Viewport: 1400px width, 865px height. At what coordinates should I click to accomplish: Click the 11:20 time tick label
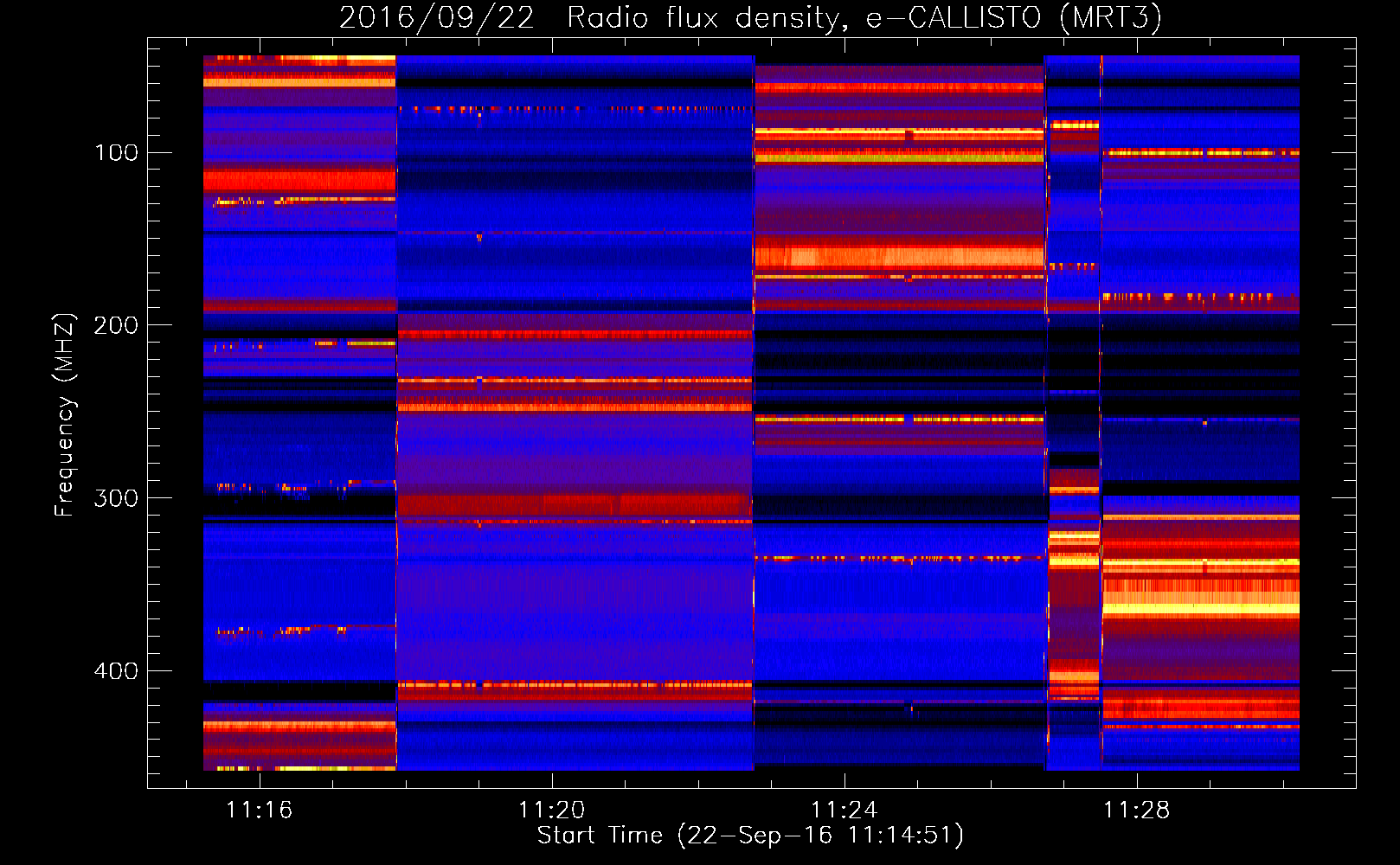(551, 810)
